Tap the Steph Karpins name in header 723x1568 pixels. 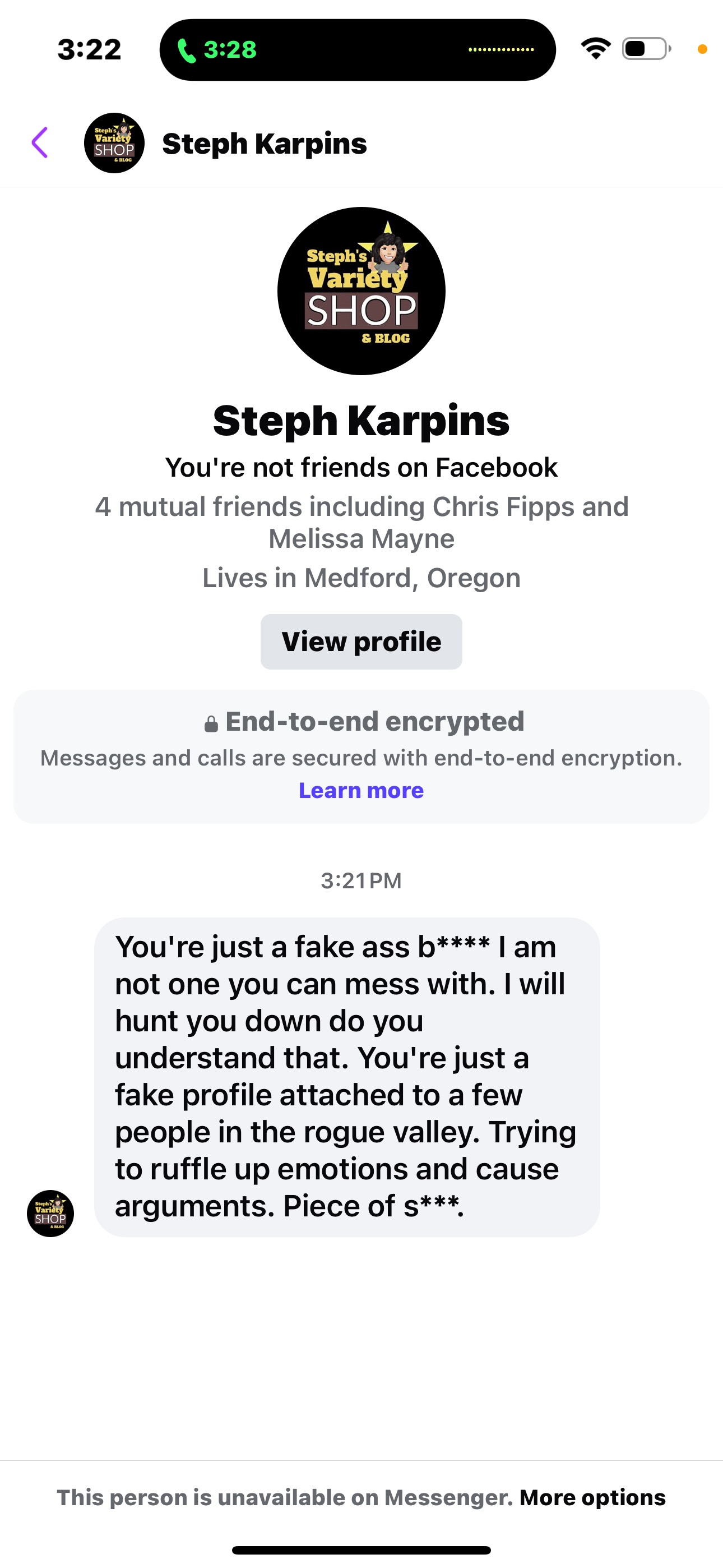[264, 144]
